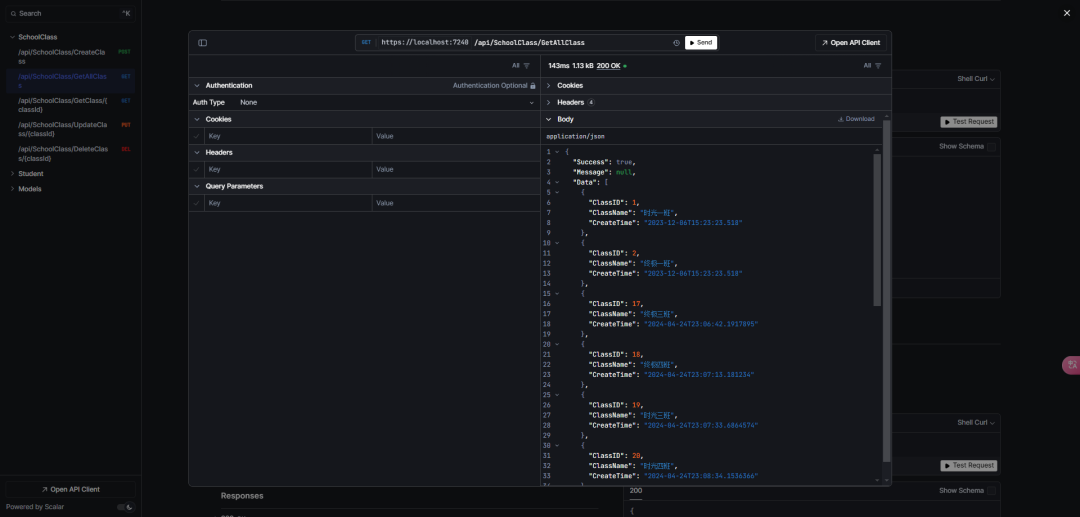
Task: Toggle the Cookies row checkbox
Action: [197, 136]
